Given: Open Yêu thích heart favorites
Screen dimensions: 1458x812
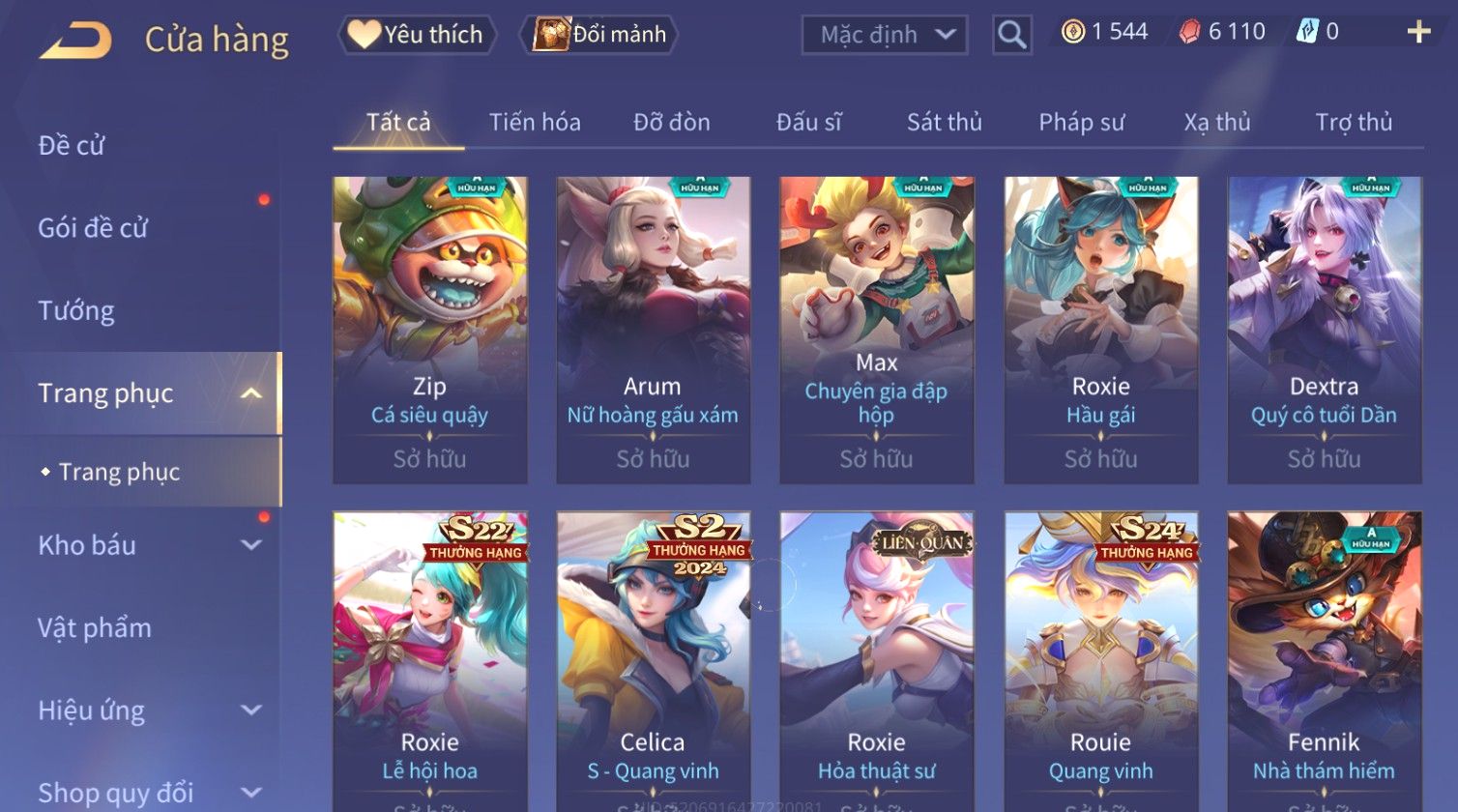Looking at the screenshot, I should click(417, 35).
